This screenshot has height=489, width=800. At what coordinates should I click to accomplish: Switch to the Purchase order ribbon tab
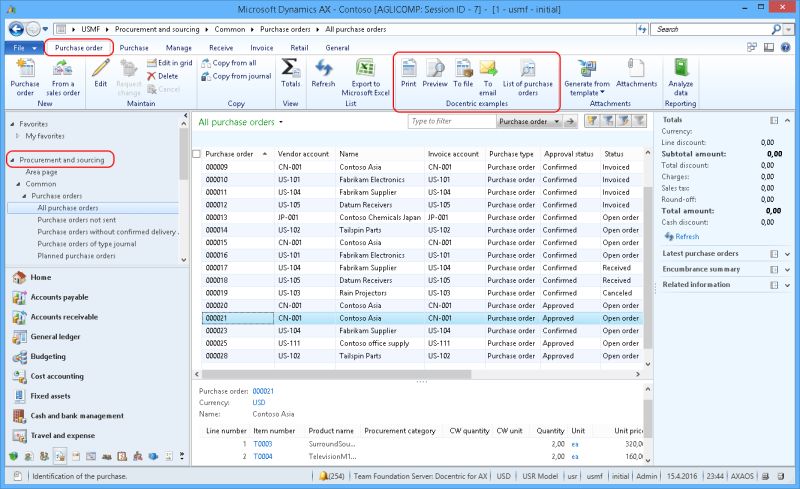click(x=79, y=47)
